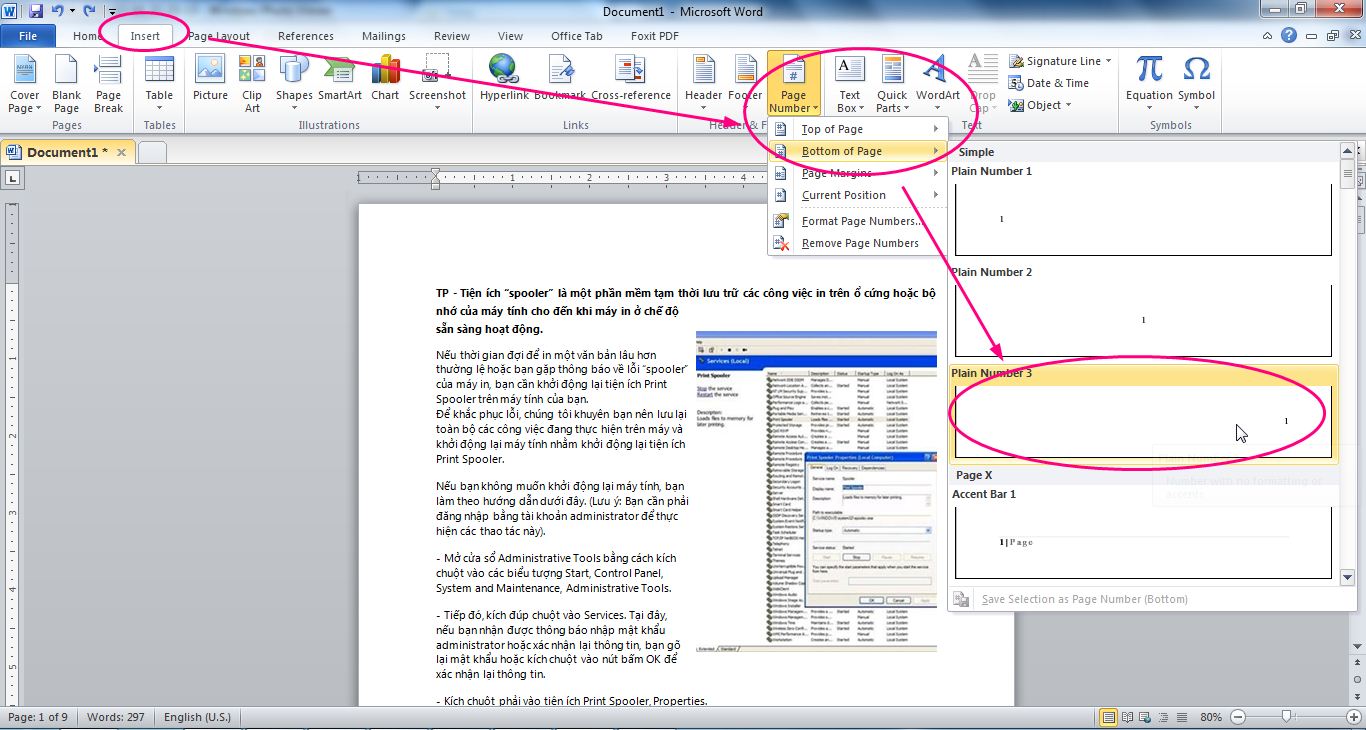Viewport: 1366px width, 730px height.
Task: Close the Document1 tab
Action: tap(122, 152)
